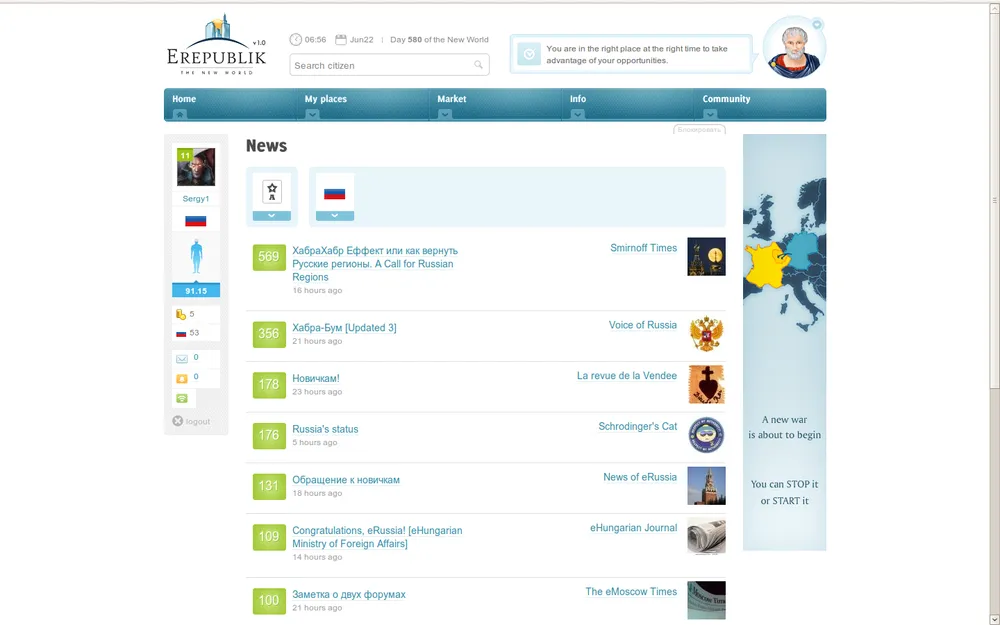1000x625 pixels.
Task: Click the Sergy1 username link
Action: pyautogui.click(x=196, y=198)
